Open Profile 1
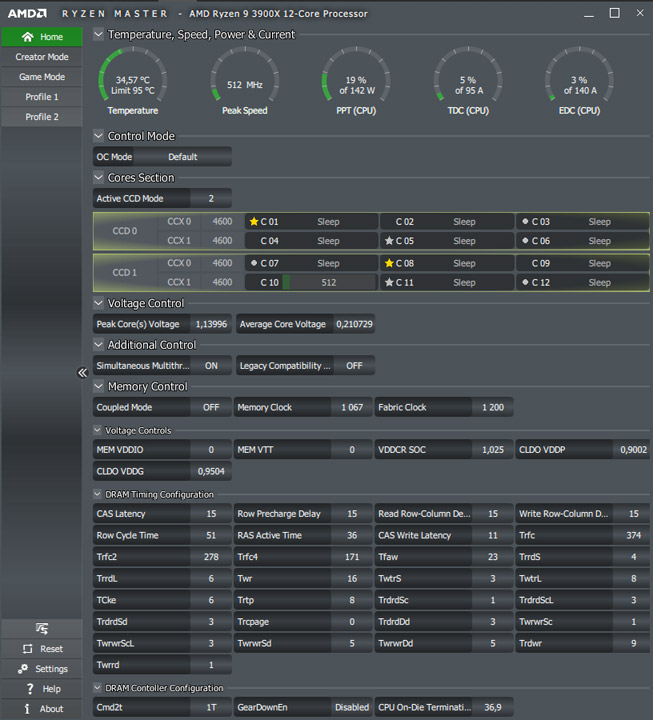The width and height of the screenshot is (653, 720). 42,97
